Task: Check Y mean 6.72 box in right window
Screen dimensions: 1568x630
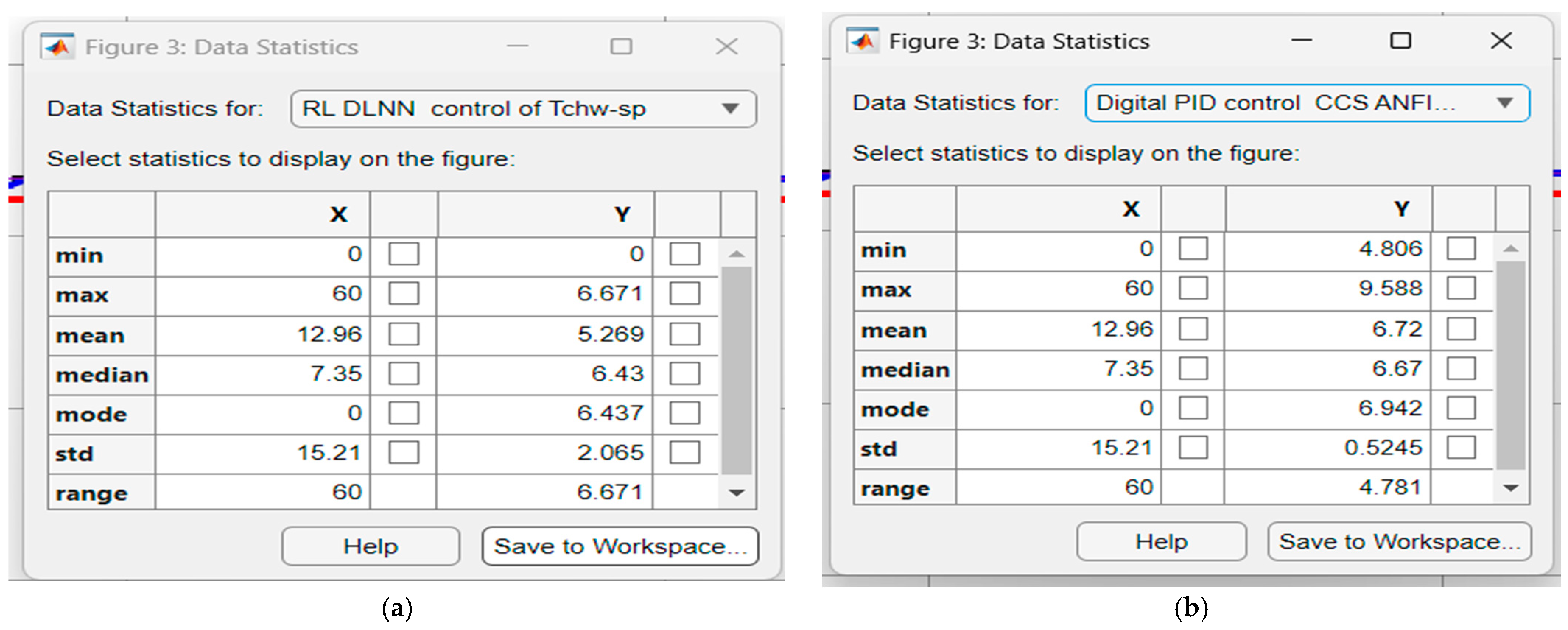Action: click(x=1461, y=329)
